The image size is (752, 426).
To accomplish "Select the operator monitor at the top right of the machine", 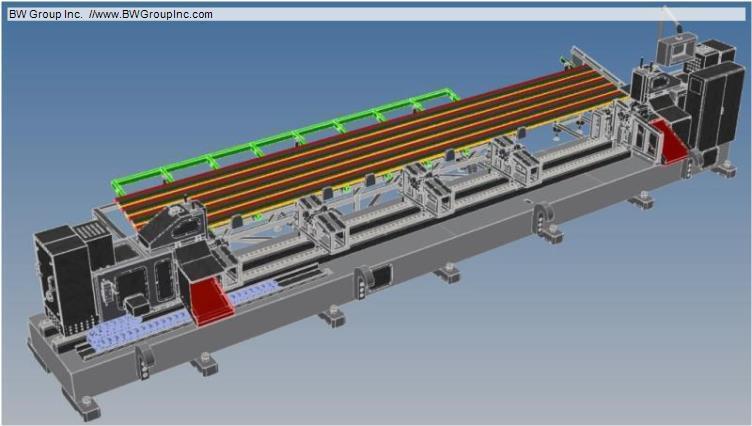I will (x=677, y=49).
